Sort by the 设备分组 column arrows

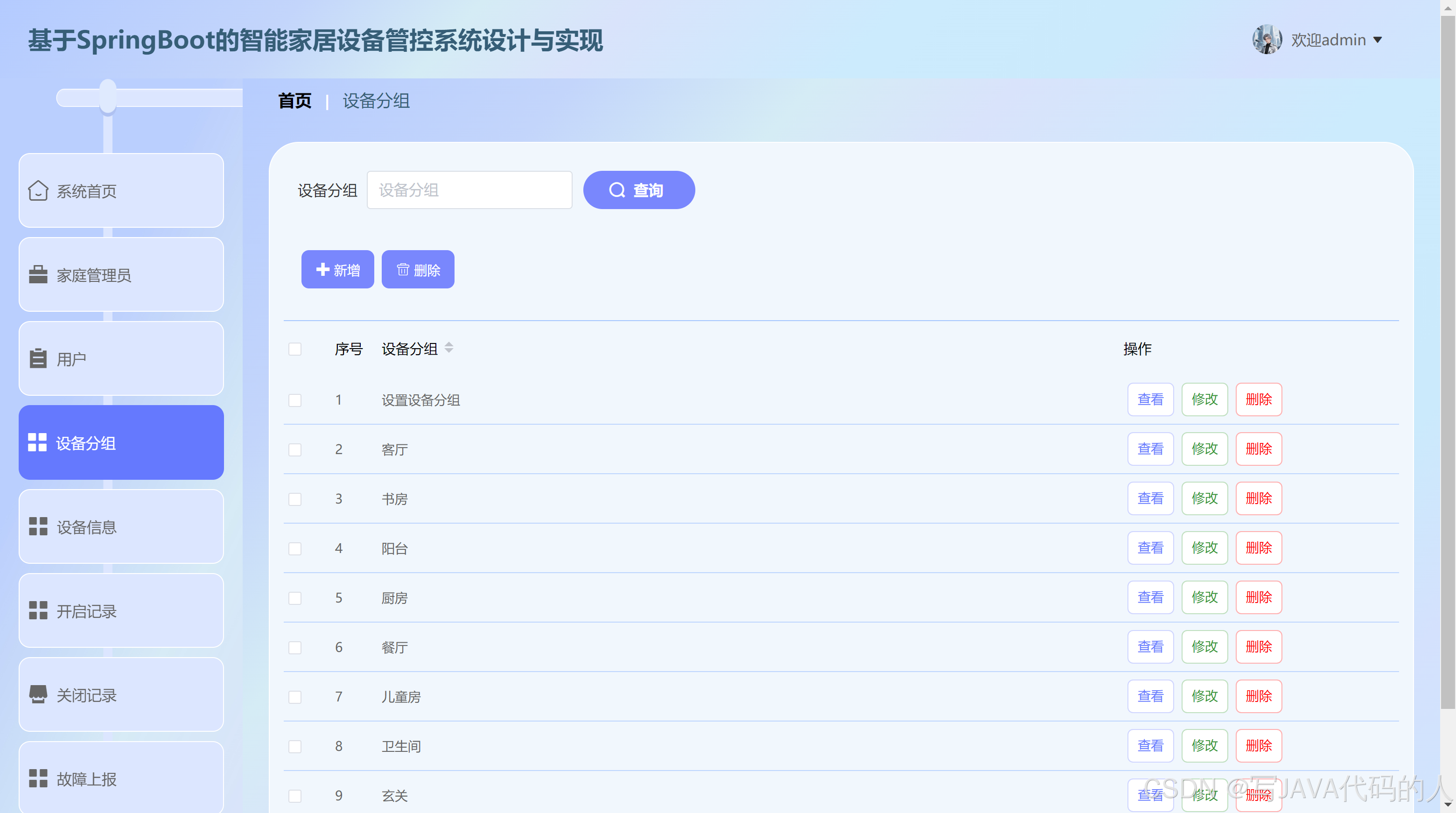449,348
